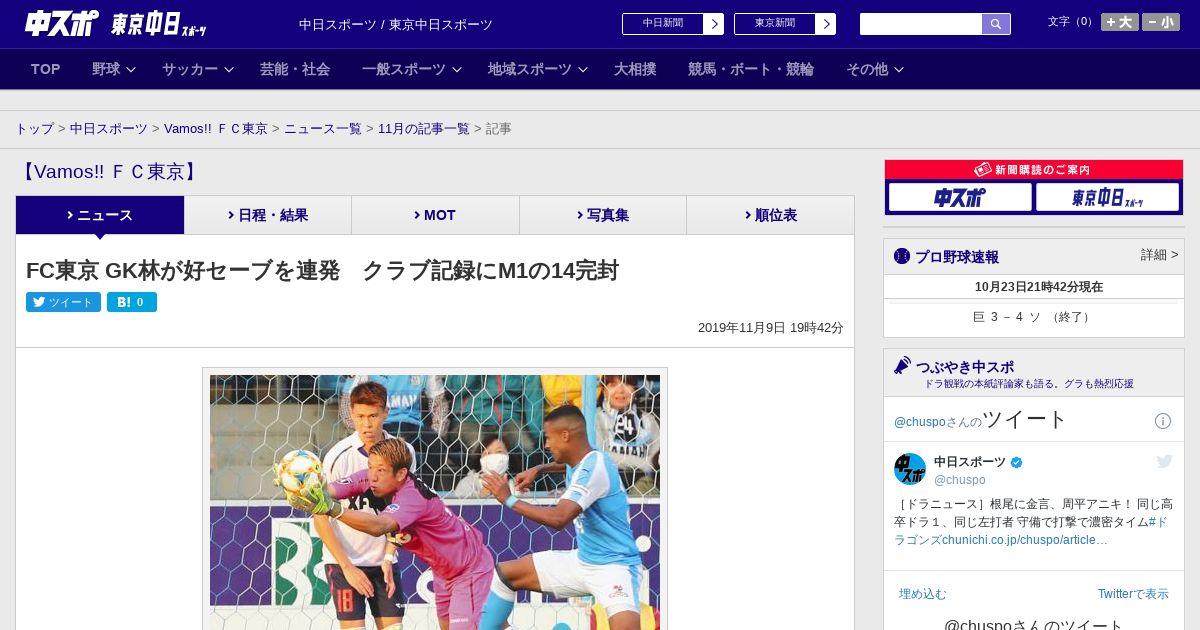
Task: Click the Twitter ツイート share button
Action: point(63,302)
